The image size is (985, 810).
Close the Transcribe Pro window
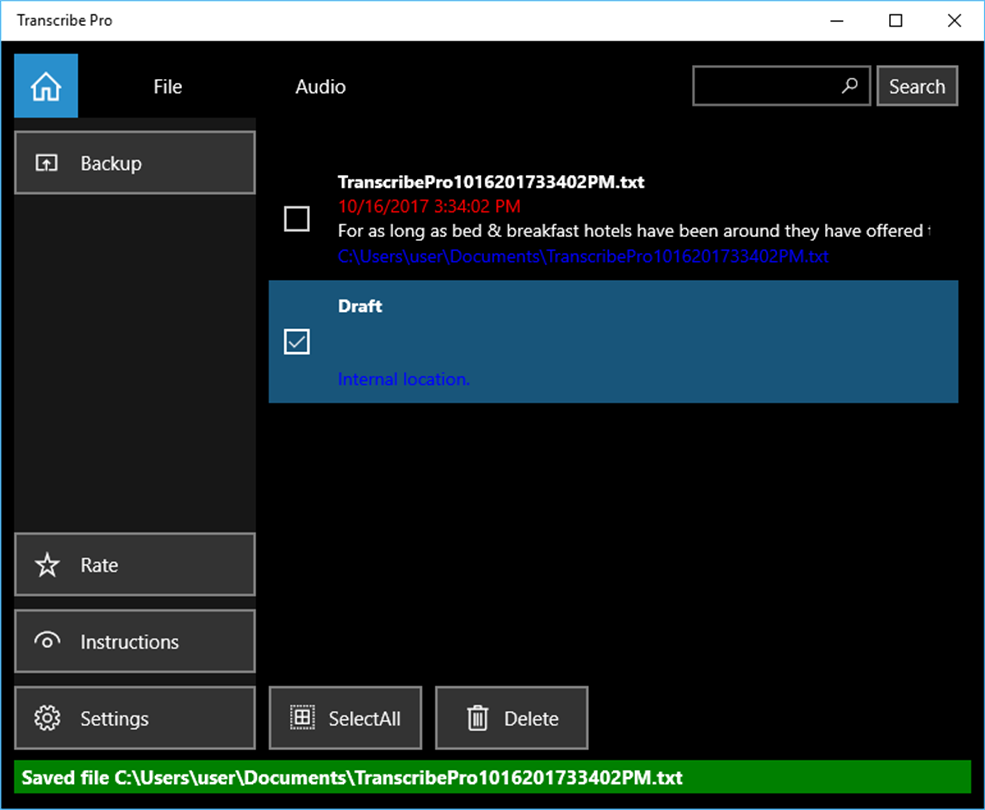coord(954,21)
